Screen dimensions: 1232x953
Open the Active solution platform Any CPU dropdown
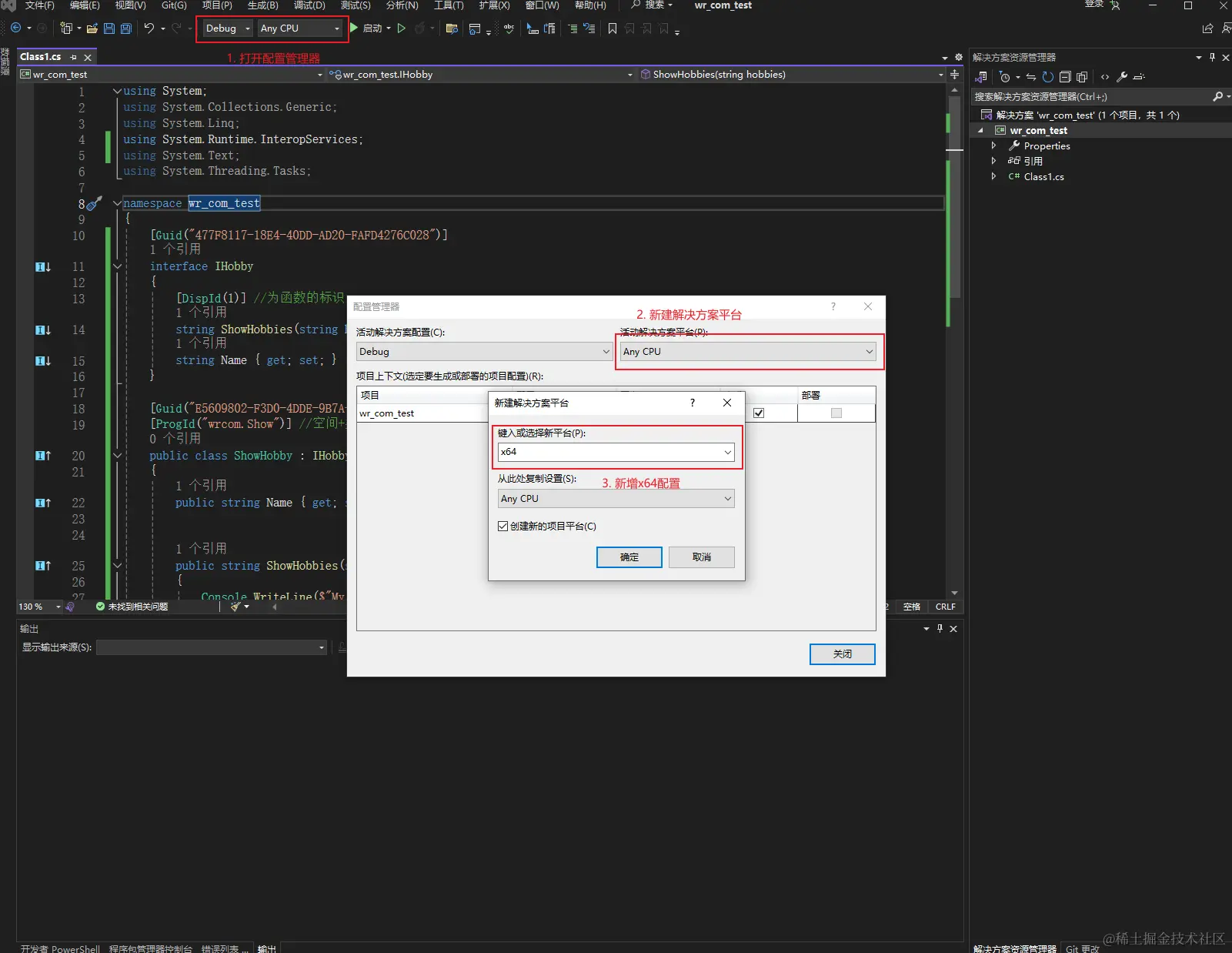(x=748, y=351)
